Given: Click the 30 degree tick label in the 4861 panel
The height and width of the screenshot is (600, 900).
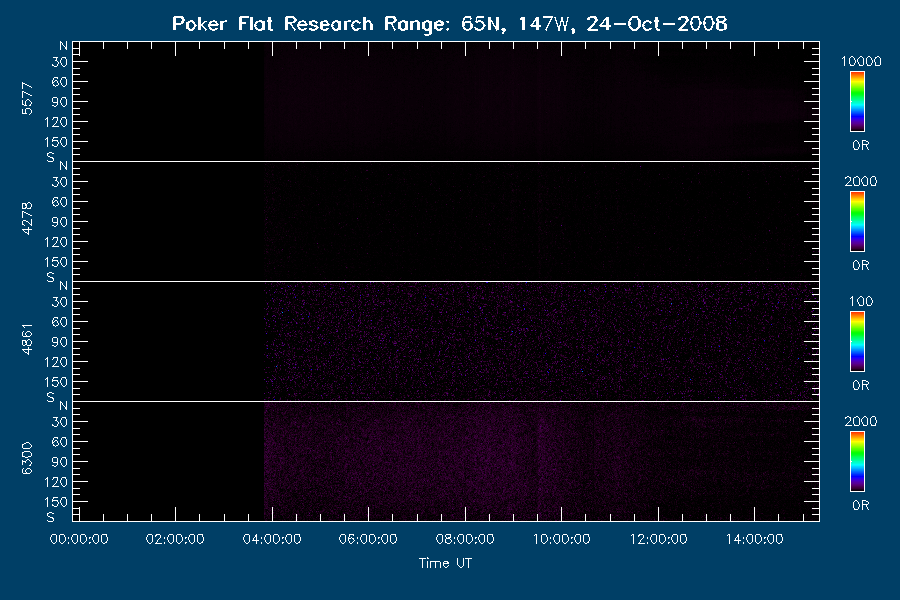Looking at the screenshot, I should 60,302.
